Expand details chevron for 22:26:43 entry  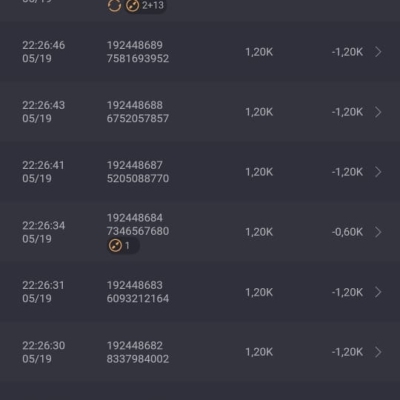pyautogui.click(x=378, y=112)
